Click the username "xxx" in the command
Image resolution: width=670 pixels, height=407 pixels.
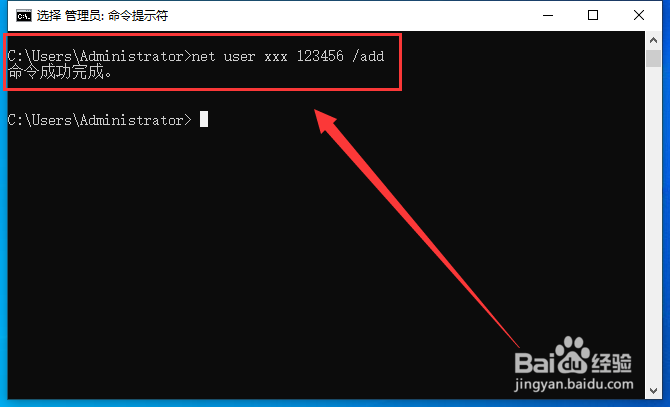(276, 56)
